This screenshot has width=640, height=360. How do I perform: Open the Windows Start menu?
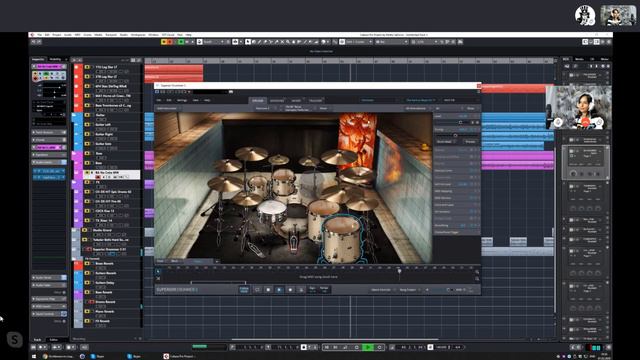[x=34, y=356]
